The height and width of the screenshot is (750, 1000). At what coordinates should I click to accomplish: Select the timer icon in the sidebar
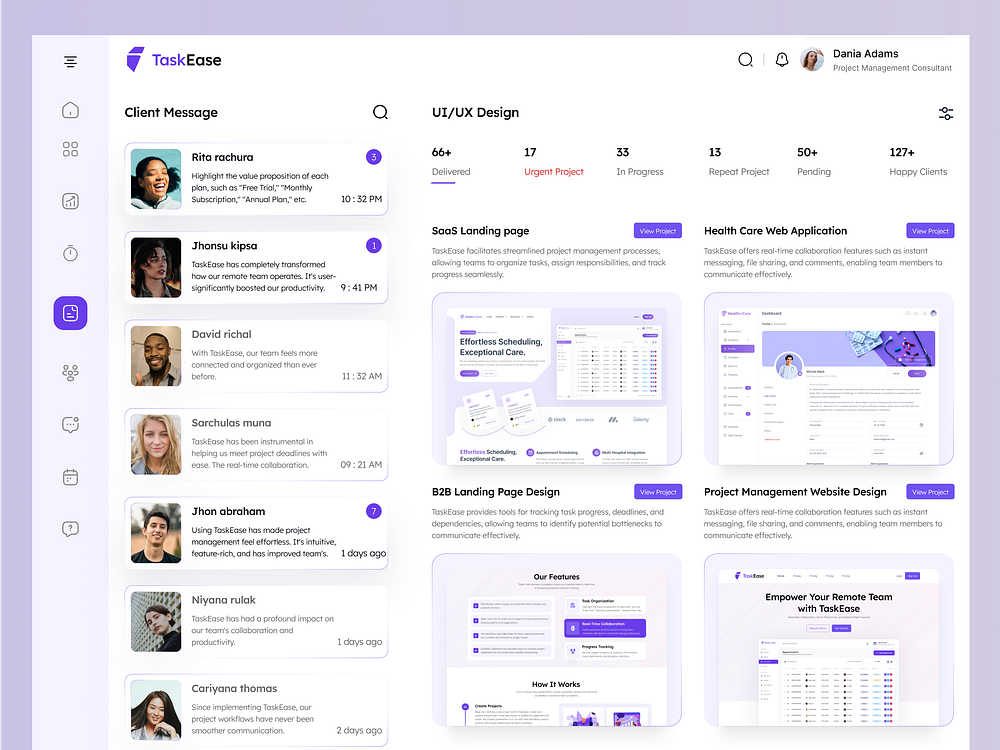[70, 253]
